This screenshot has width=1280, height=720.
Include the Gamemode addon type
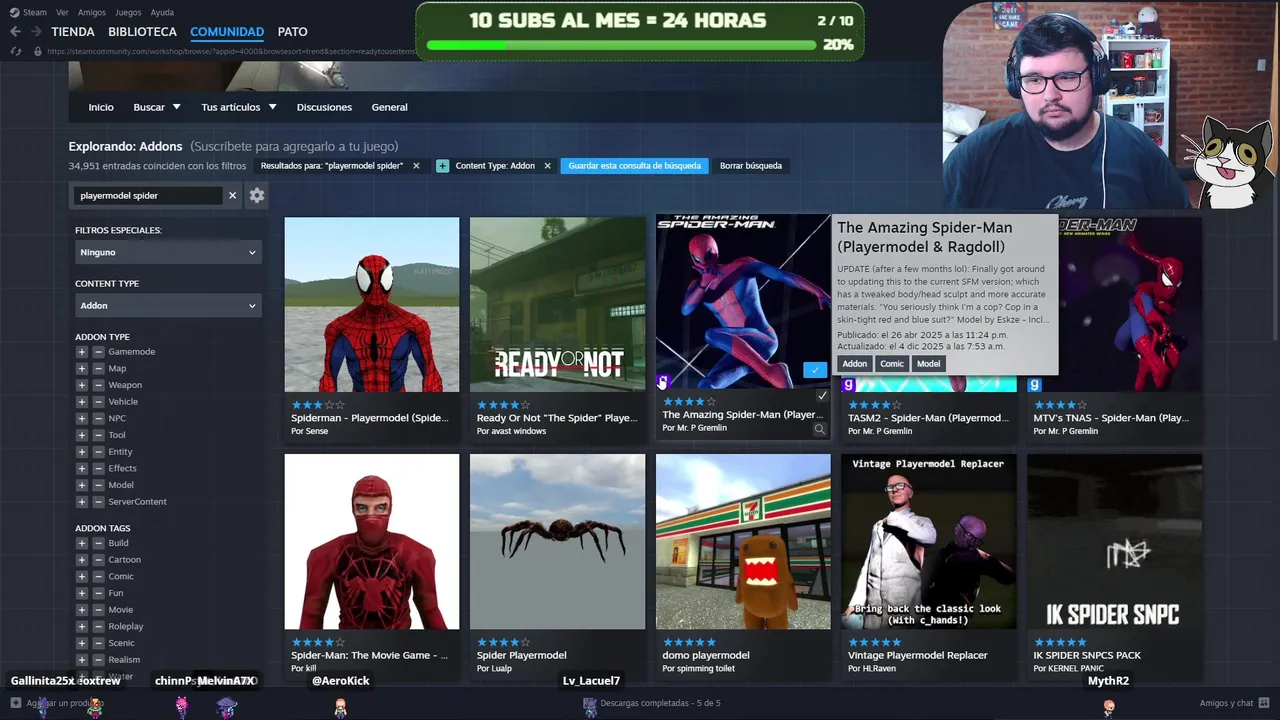click(x=82, y=352)
